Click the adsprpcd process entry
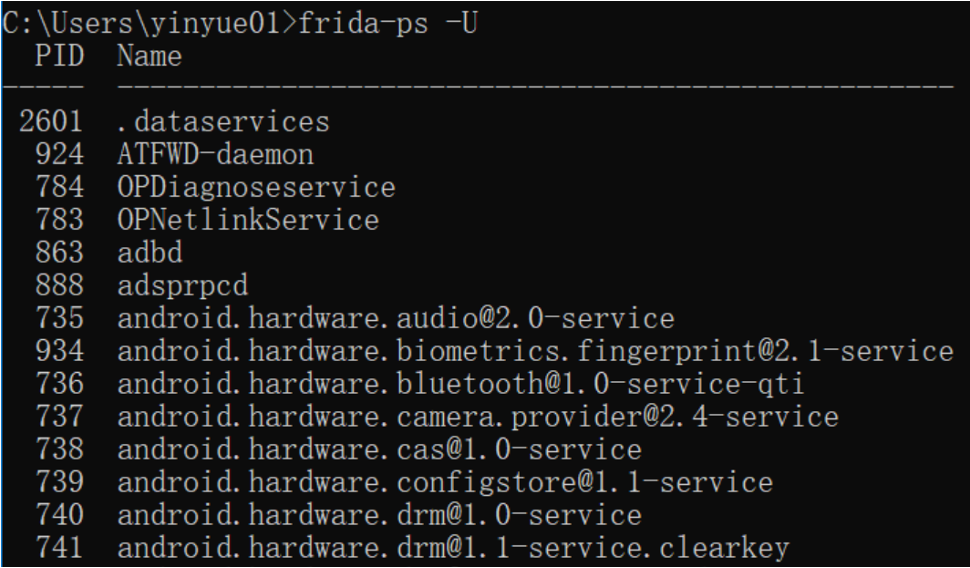The height and width of the screenshot is (568, 970). coord(182,285)
